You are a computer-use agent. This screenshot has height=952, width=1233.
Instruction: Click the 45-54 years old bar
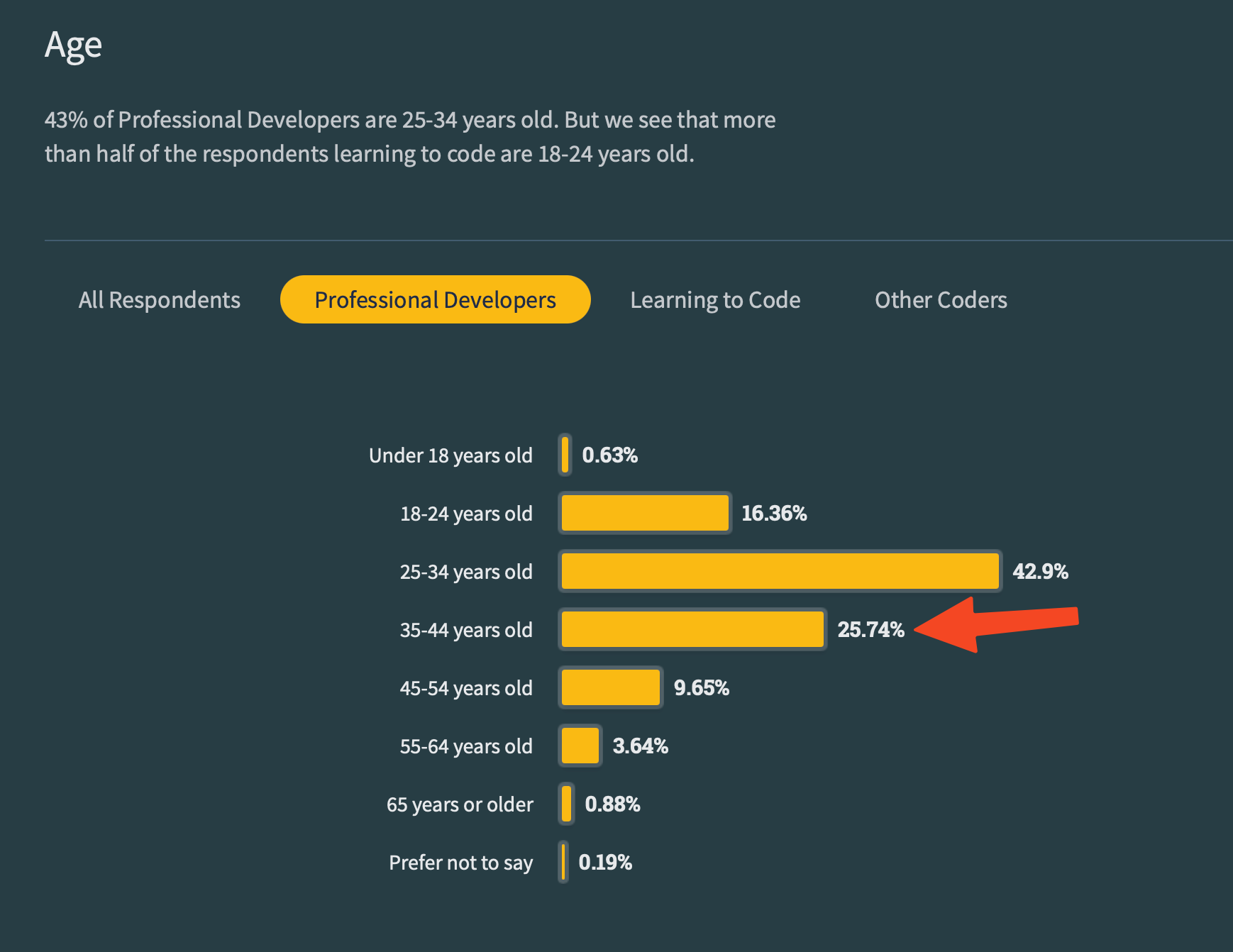[611, 687]
